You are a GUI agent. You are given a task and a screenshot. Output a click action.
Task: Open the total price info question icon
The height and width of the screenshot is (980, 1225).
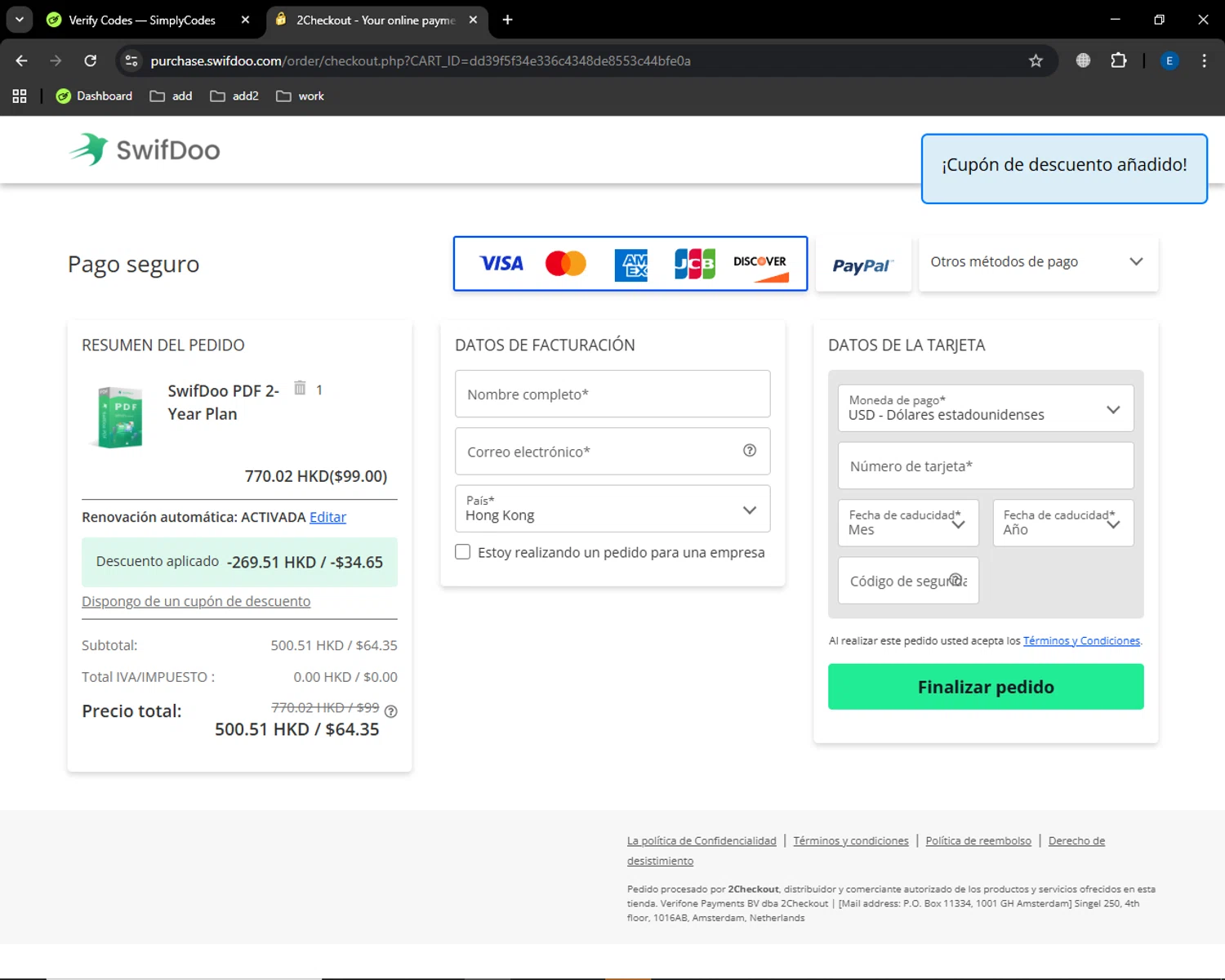[391, 711]
